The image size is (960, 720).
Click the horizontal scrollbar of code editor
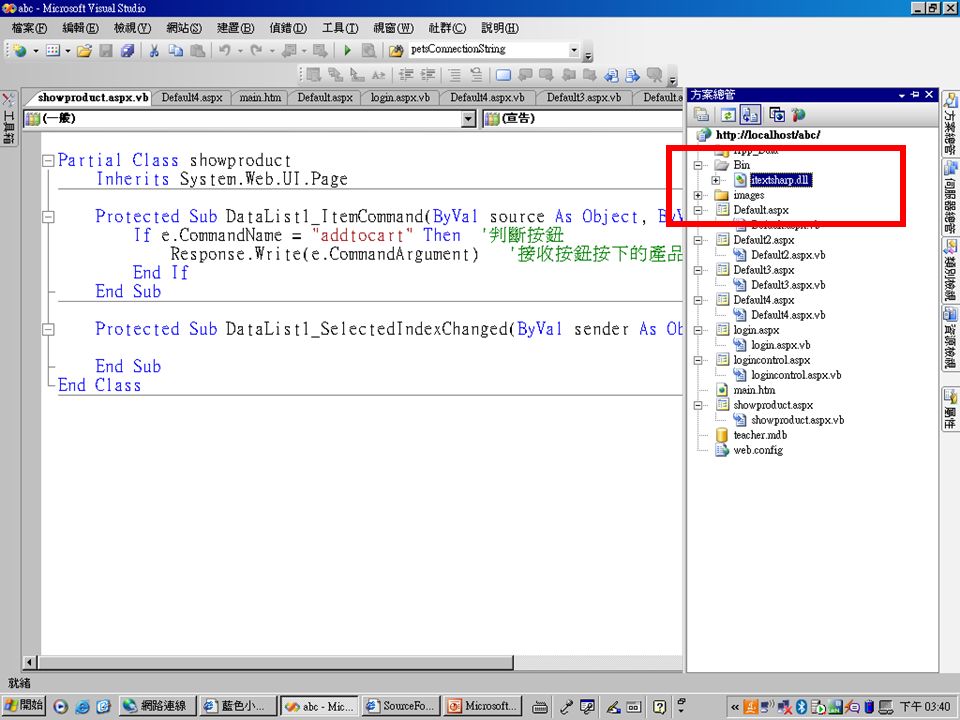tap(276, 662)
